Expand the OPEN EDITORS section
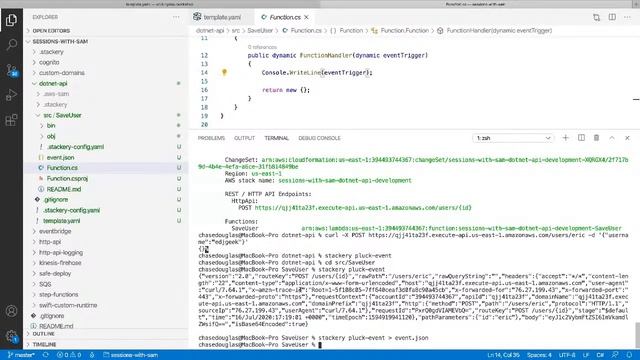This screenshot has width=640, height=360. 51,31
